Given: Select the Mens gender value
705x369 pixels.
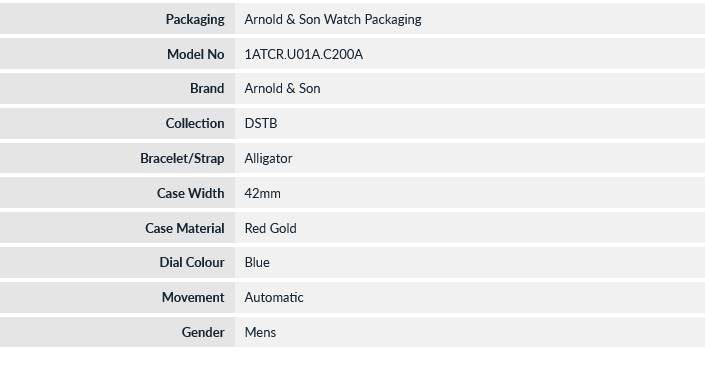Looking at the screenshot, I should pos(260,332).
